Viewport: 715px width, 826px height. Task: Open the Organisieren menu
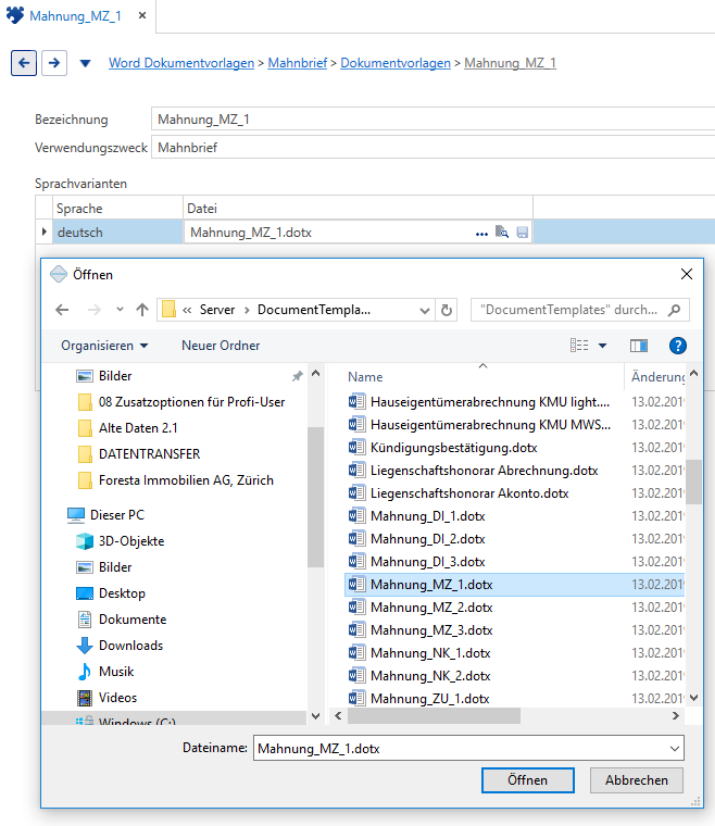pos(104,346)
